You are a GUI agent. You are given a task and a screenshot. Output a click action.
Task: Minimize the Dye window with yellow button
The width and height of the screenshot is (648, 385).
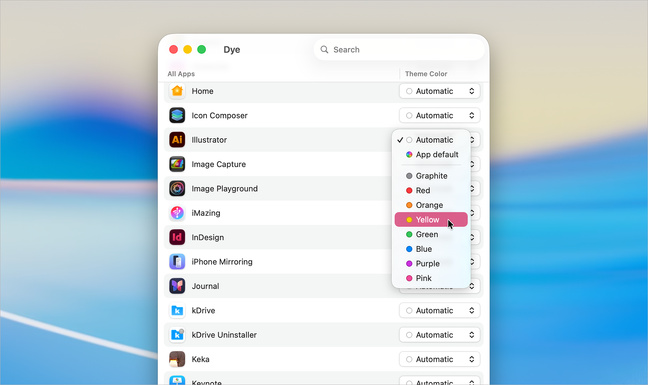click(x=188, y=50)
